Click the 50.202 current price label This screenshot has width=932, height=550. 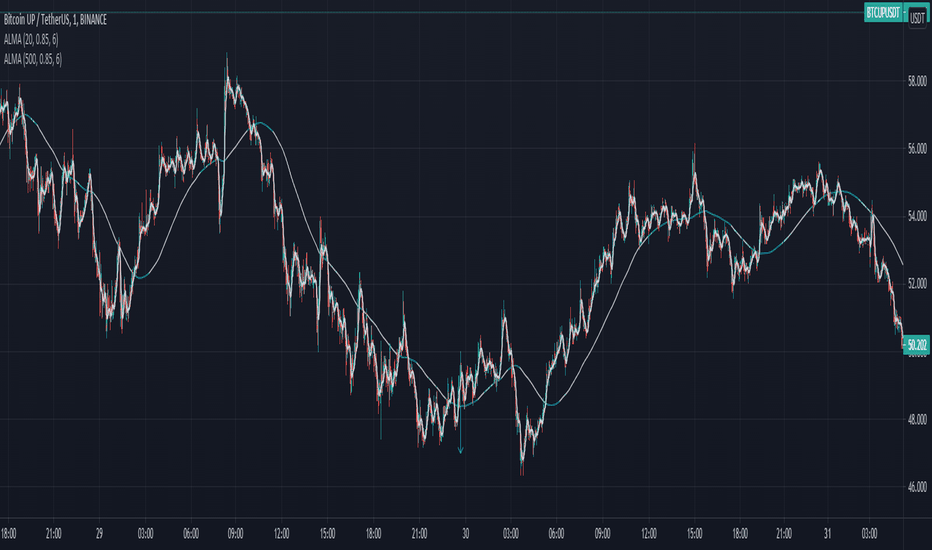917,344
